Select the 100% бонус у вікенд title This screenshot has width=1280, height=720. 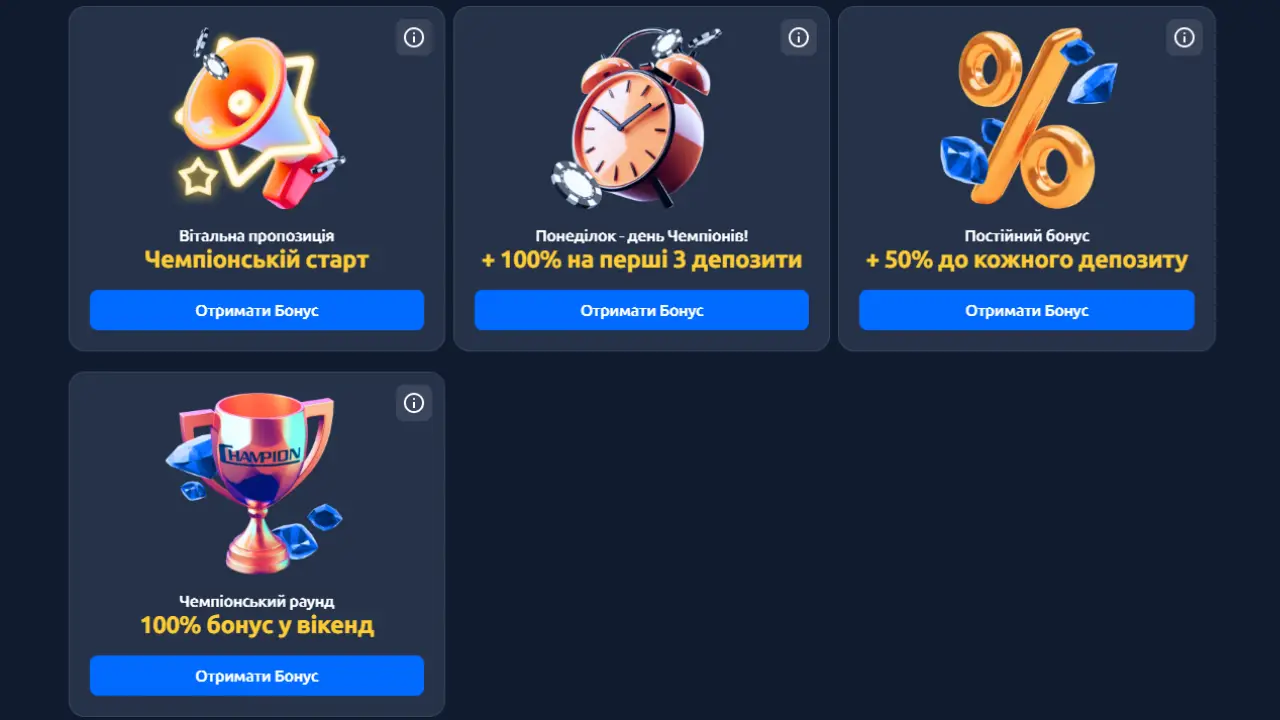(x=257, y=626)
